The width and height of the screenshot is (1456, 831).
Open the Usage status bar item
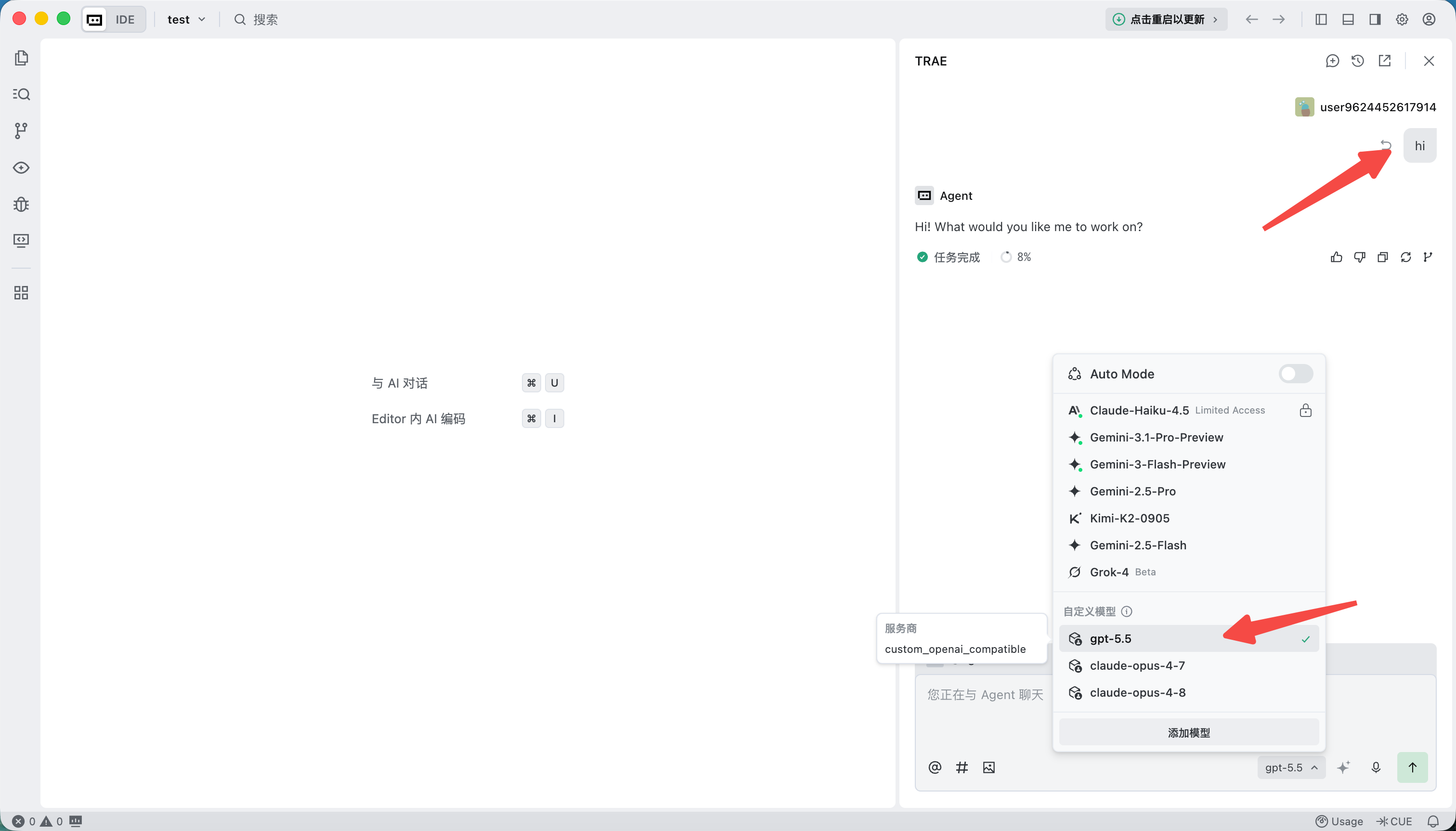pos(1339,821)
